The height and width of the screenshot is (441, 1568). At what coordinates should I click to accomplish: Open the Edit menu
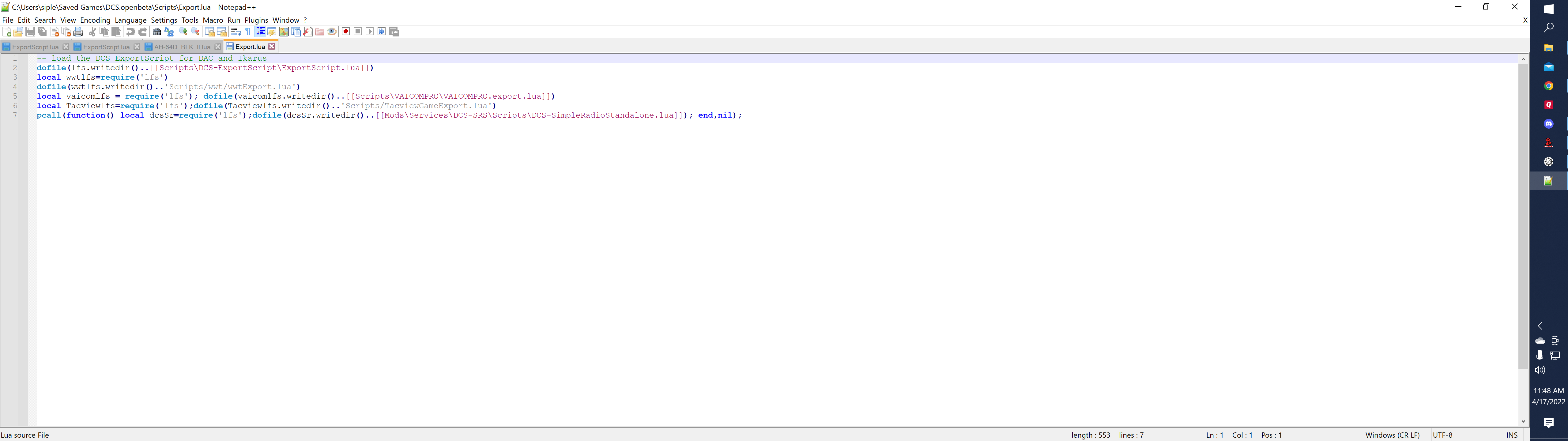click(24, 20)
